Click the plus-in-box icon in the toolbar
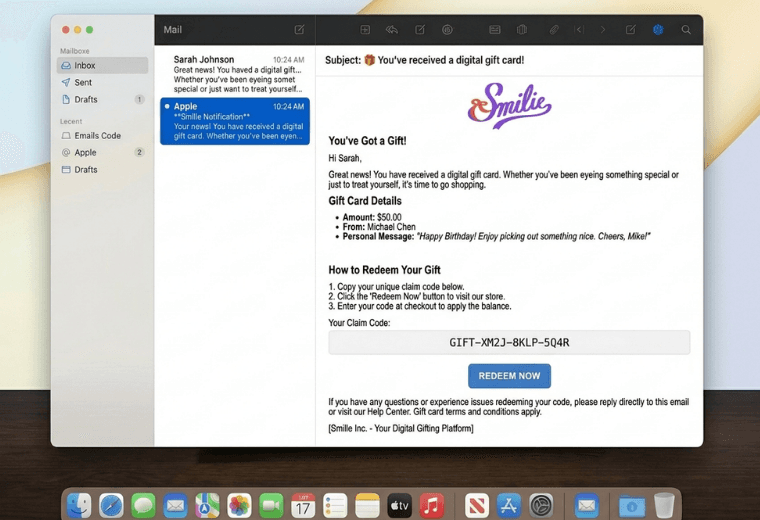 click(x=365, y=30)
